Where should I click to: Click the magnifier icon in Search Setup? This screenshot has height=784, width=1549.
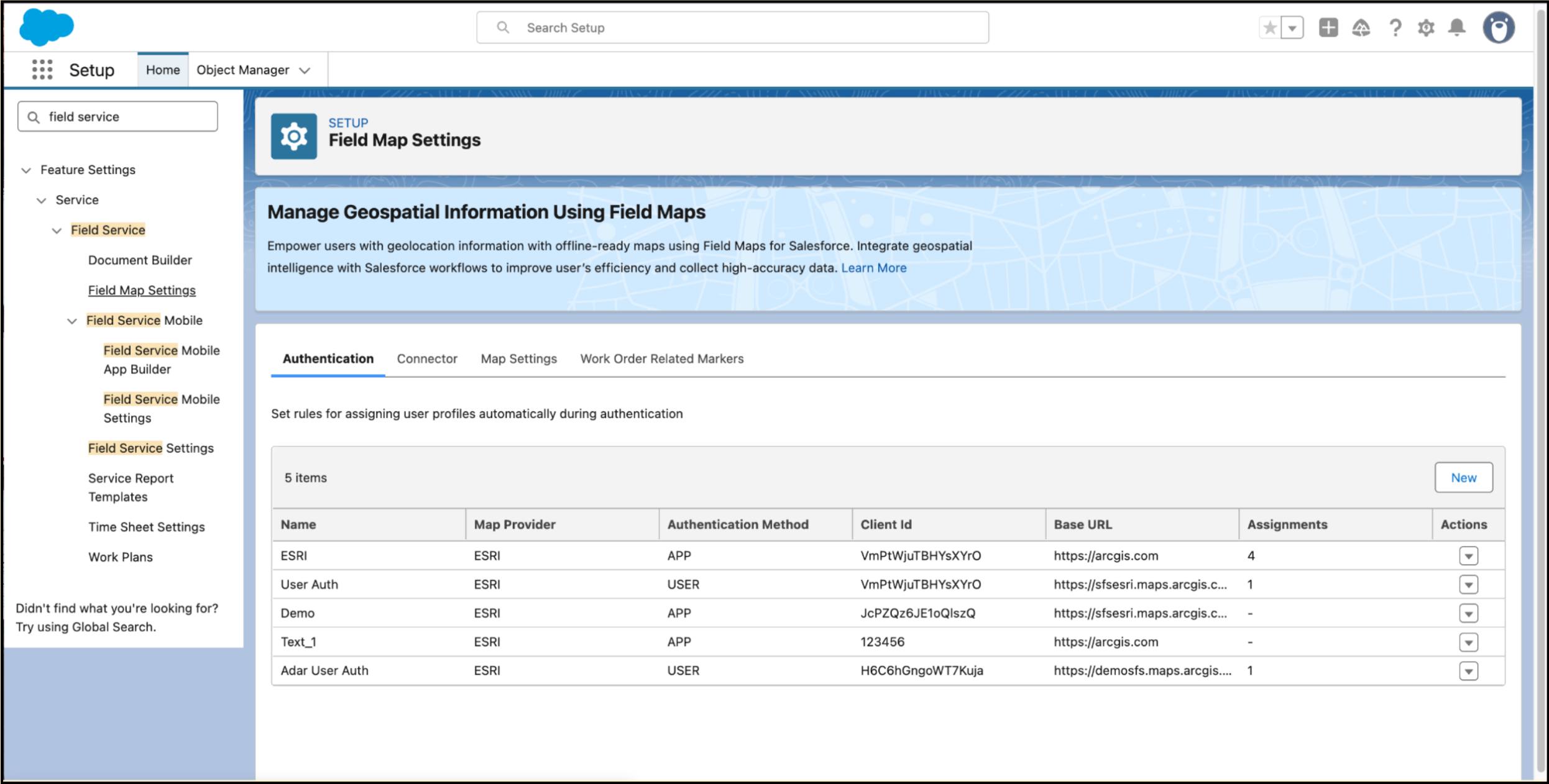[503, 27]
